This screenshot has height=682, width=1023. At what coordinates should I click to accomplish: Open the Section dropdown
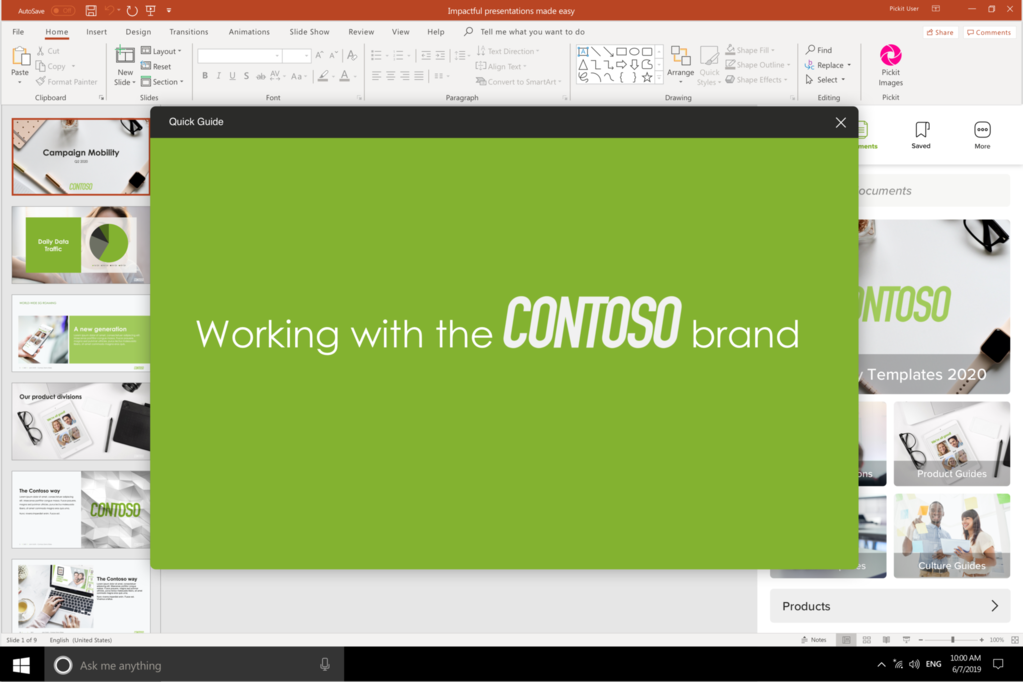[162, 82]
